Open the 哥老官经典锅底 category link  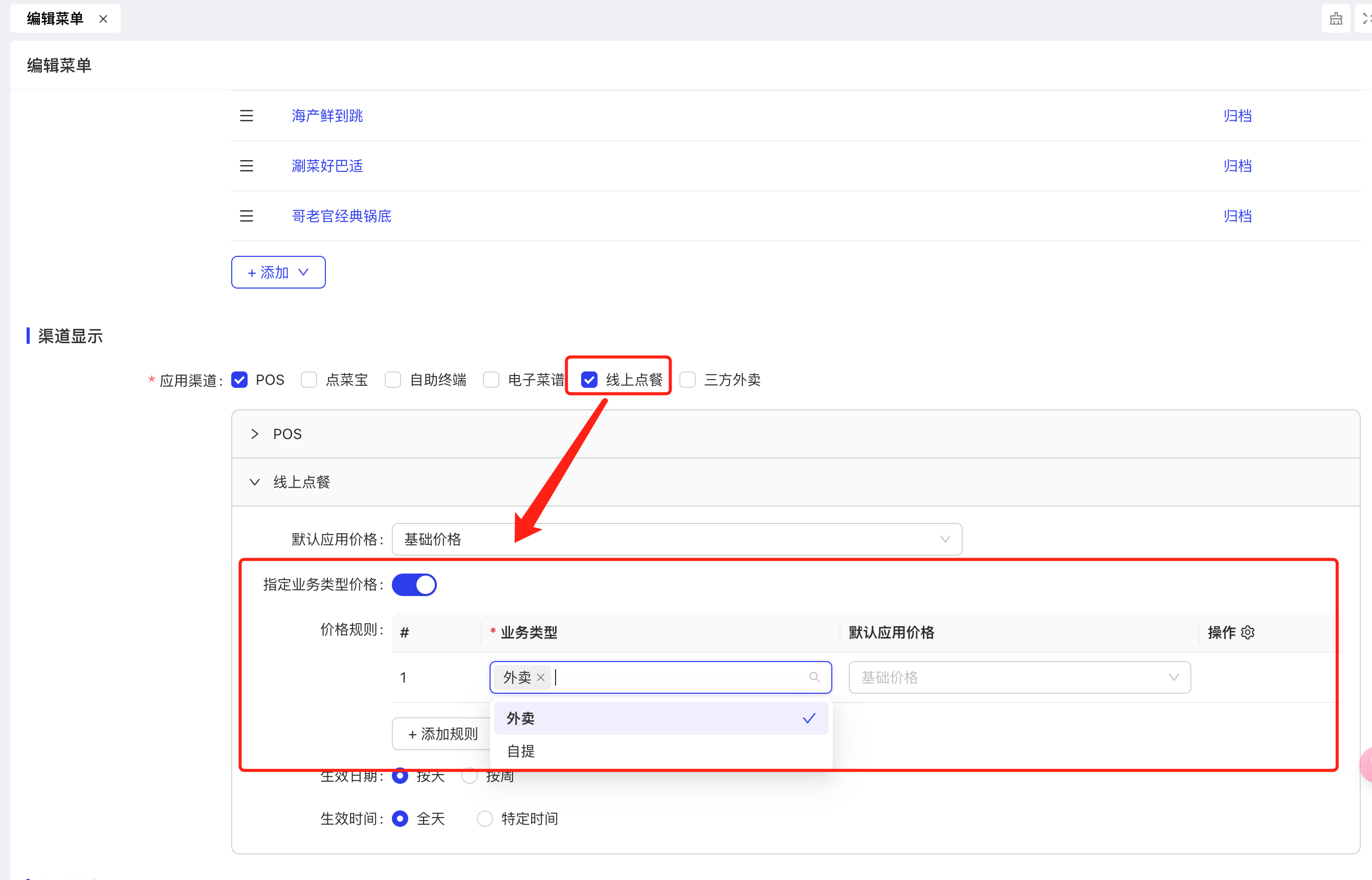pyautogui.click(x=342, y=216)
